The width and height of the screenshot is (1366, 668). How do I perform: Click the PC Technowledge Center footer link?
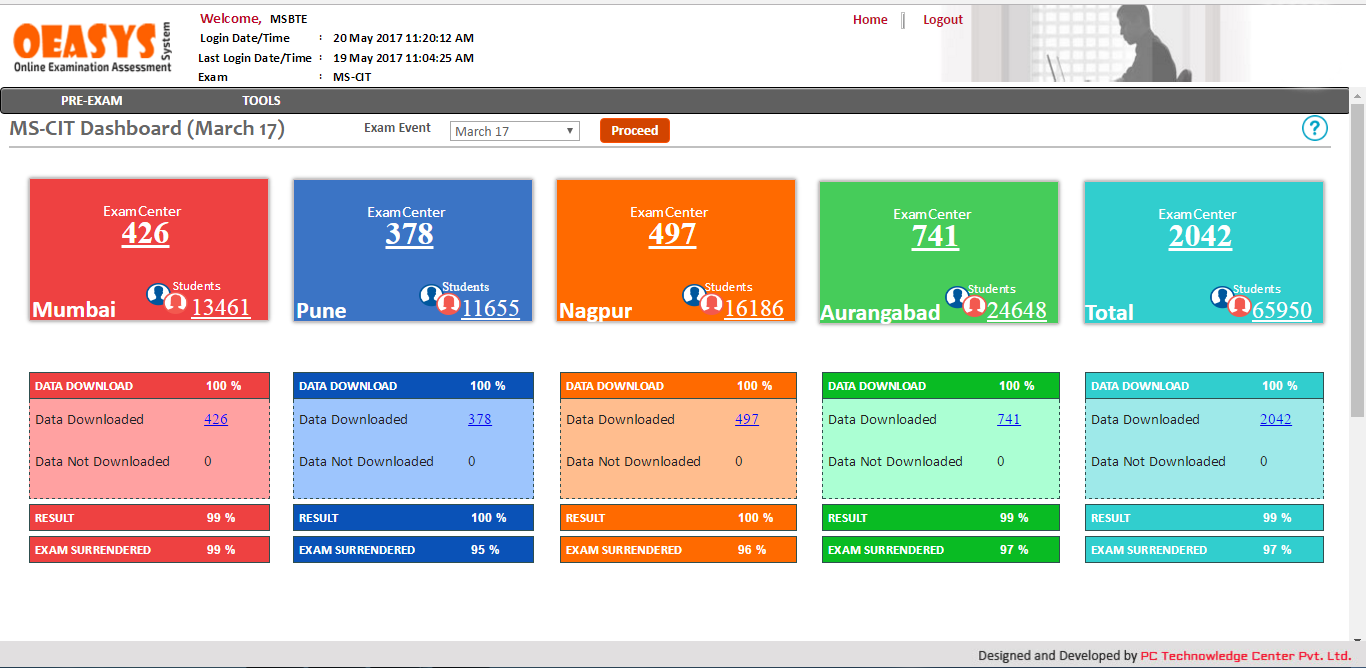(x=1246, y=656)
